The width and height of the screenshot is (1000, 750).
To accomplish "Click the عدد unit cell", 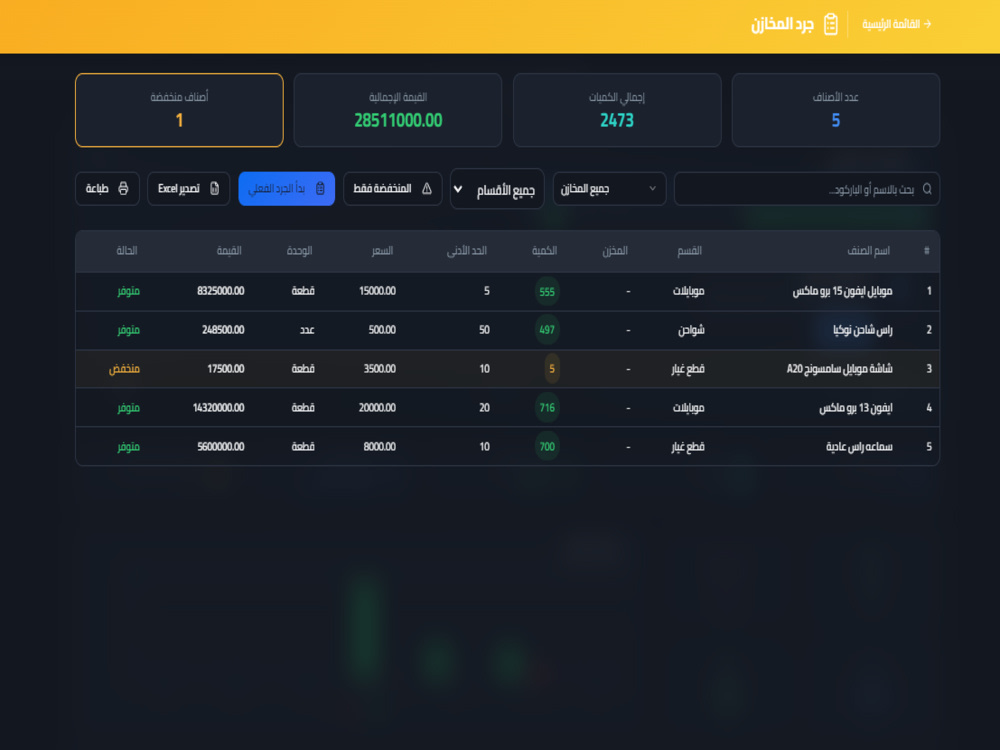I will click(x=307, y=330).
